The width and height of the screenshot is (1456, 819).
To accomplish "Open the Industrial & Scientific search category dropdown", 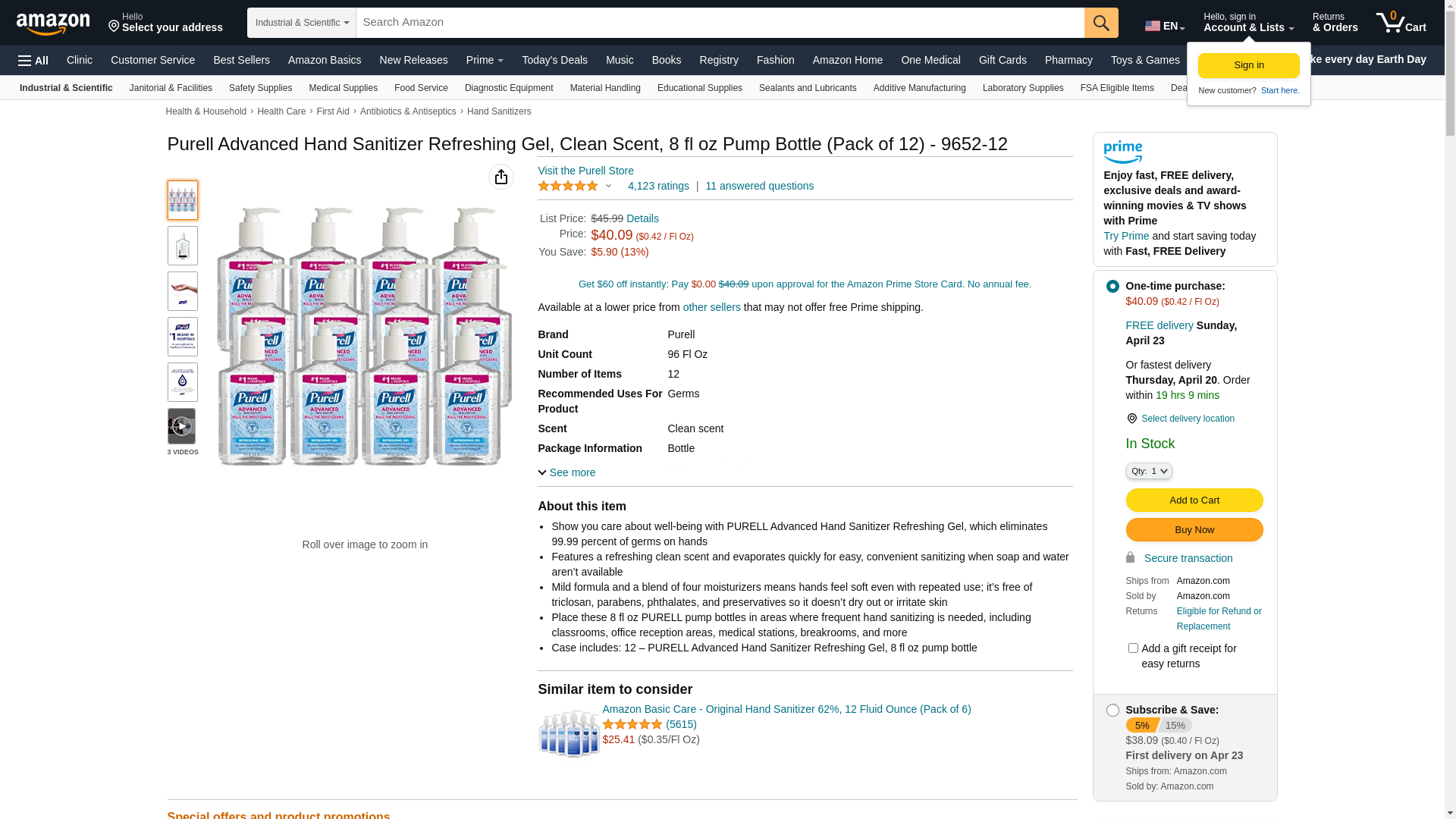I will click(x=302, y=23).
